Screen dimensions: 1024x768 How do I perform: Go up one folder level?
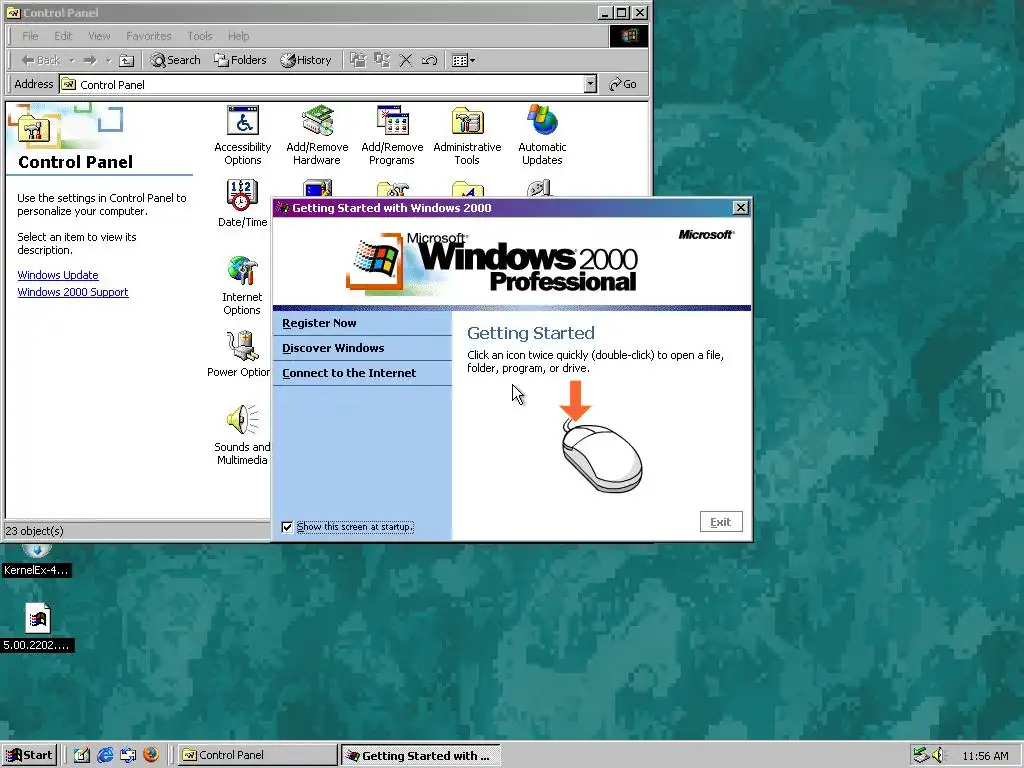click(x=127, y=61)
